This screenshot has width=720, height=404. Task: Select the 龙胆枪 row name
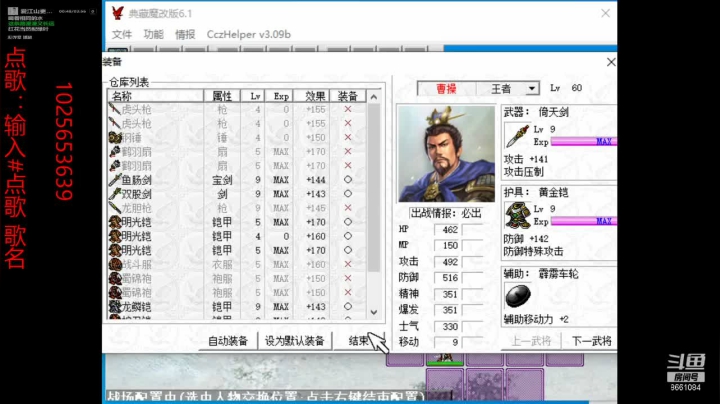tap(136, 208)
